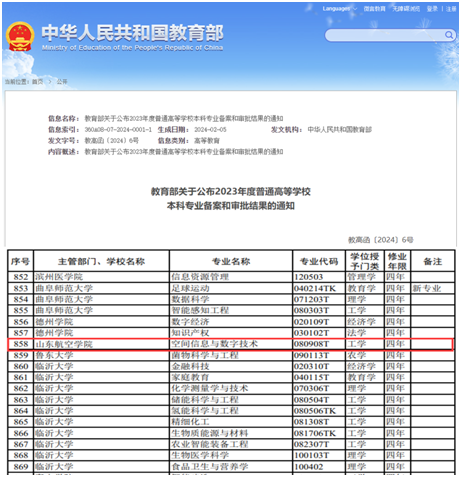Click the 高等教育 category value
461x477 pixels.
[207, 141]
